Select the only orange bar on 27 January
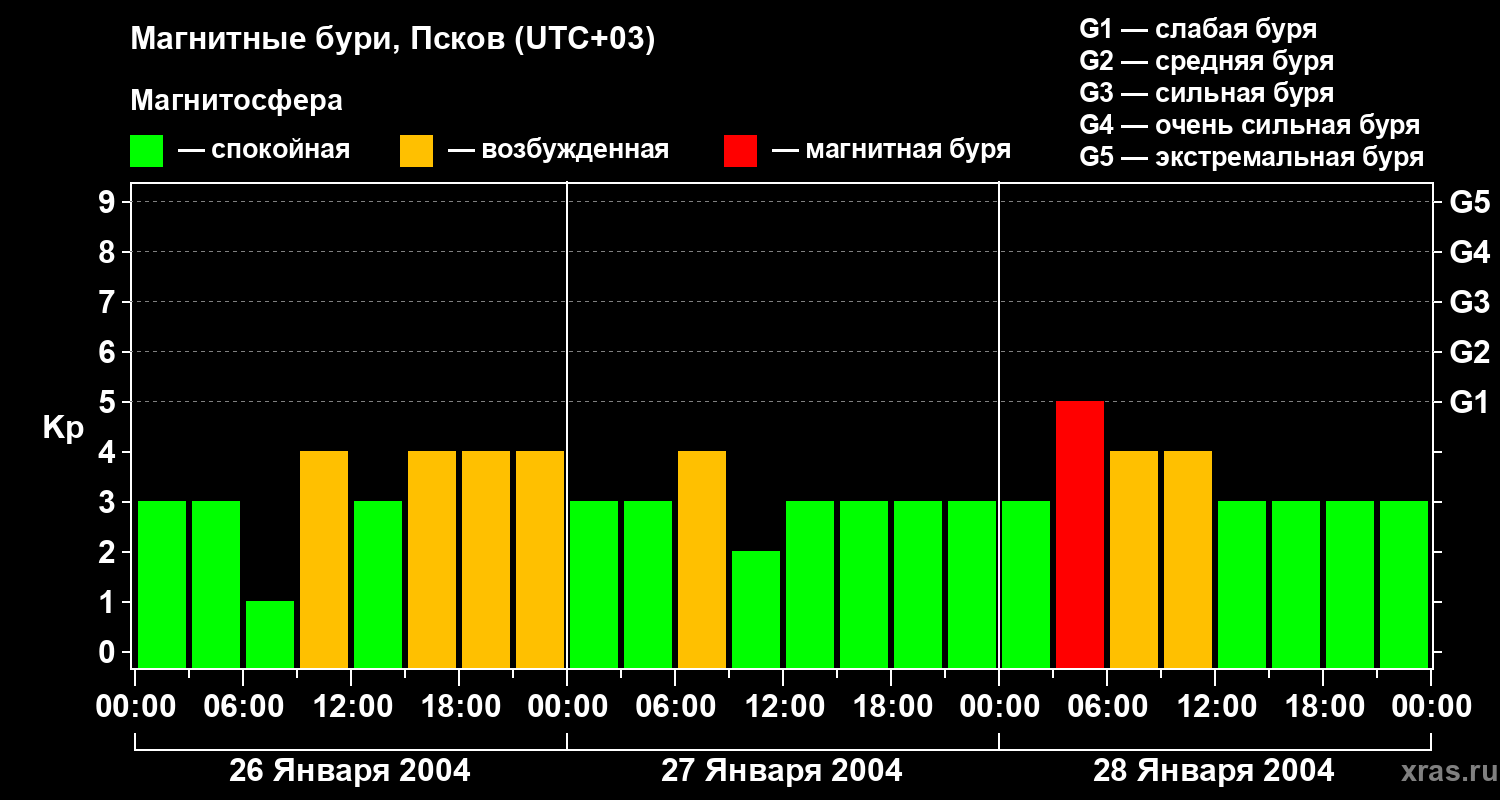 [x=702, y=559]
